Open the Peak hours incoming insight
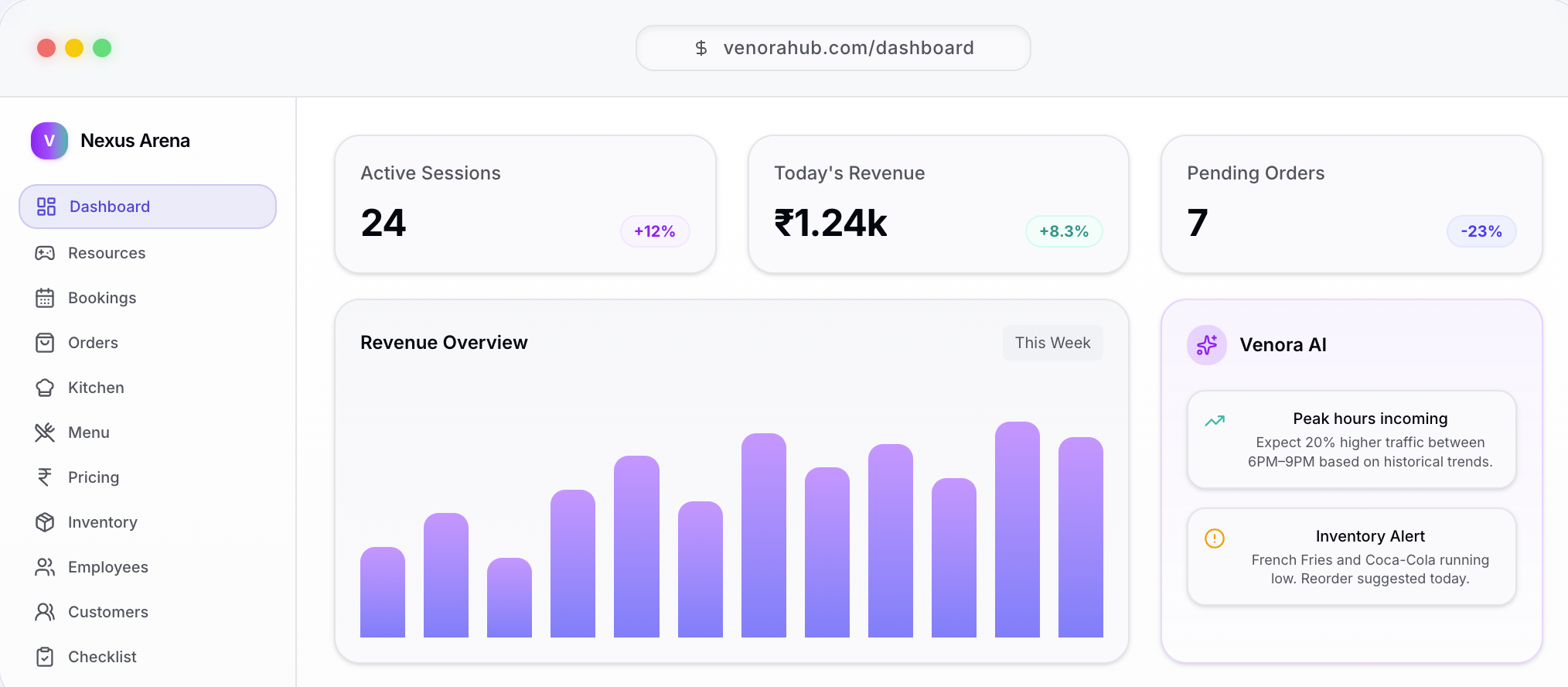This screenshot has height=687, width=1568. 1352,439
